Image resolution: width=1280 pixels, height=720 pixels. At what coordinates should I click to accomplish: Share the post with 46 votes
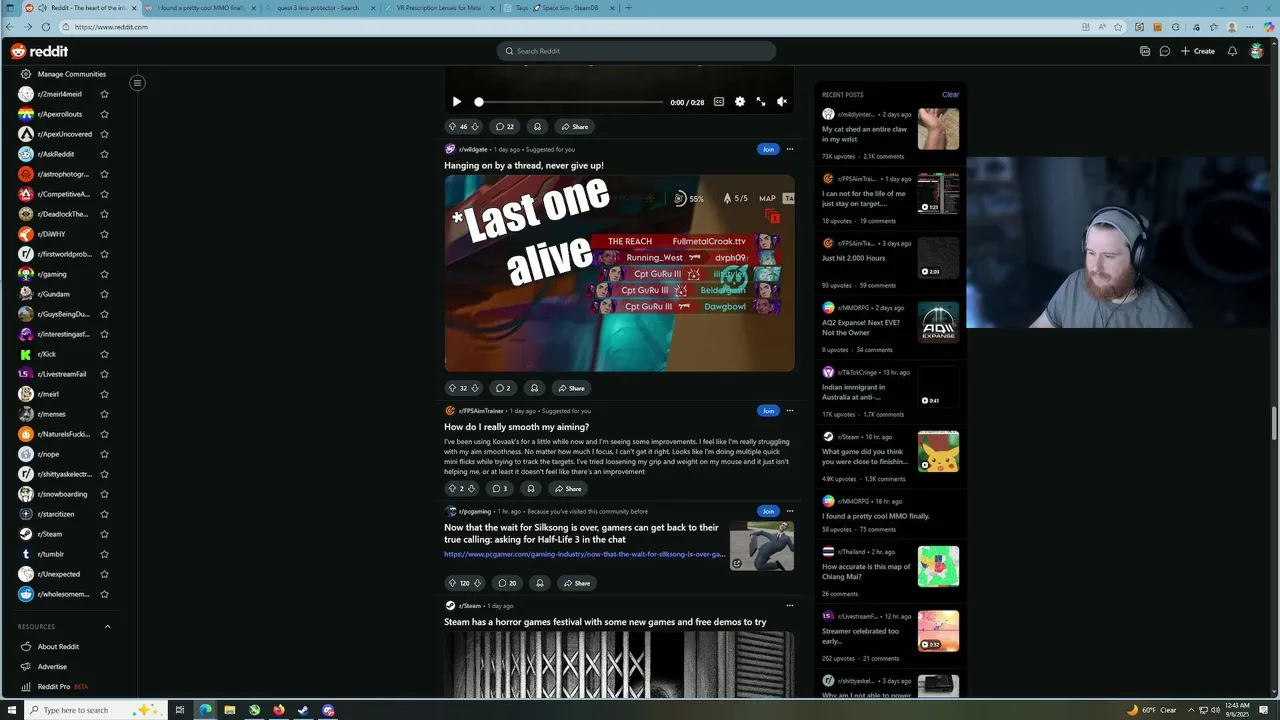click(x=574, y=127)
